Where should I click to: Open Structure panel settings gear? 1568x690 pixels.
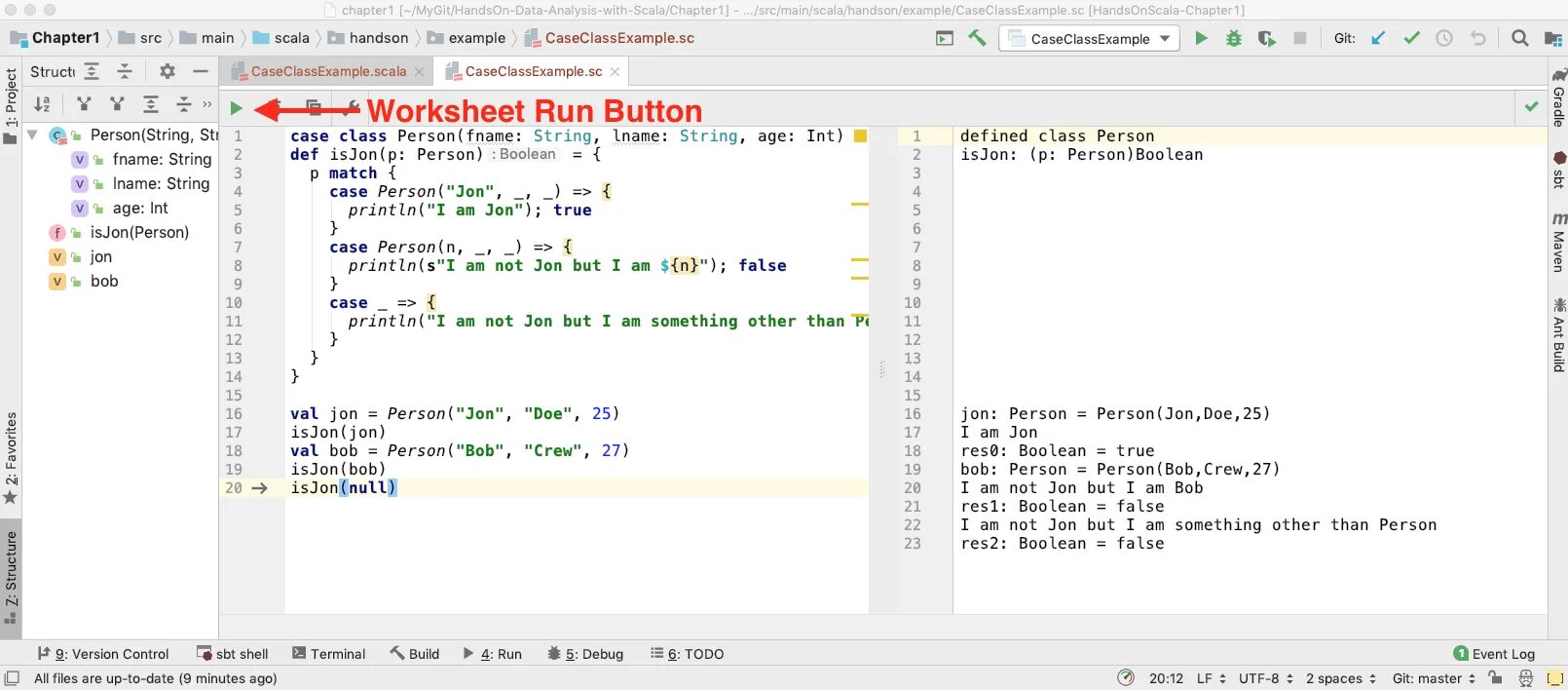(x=167, y=71)
